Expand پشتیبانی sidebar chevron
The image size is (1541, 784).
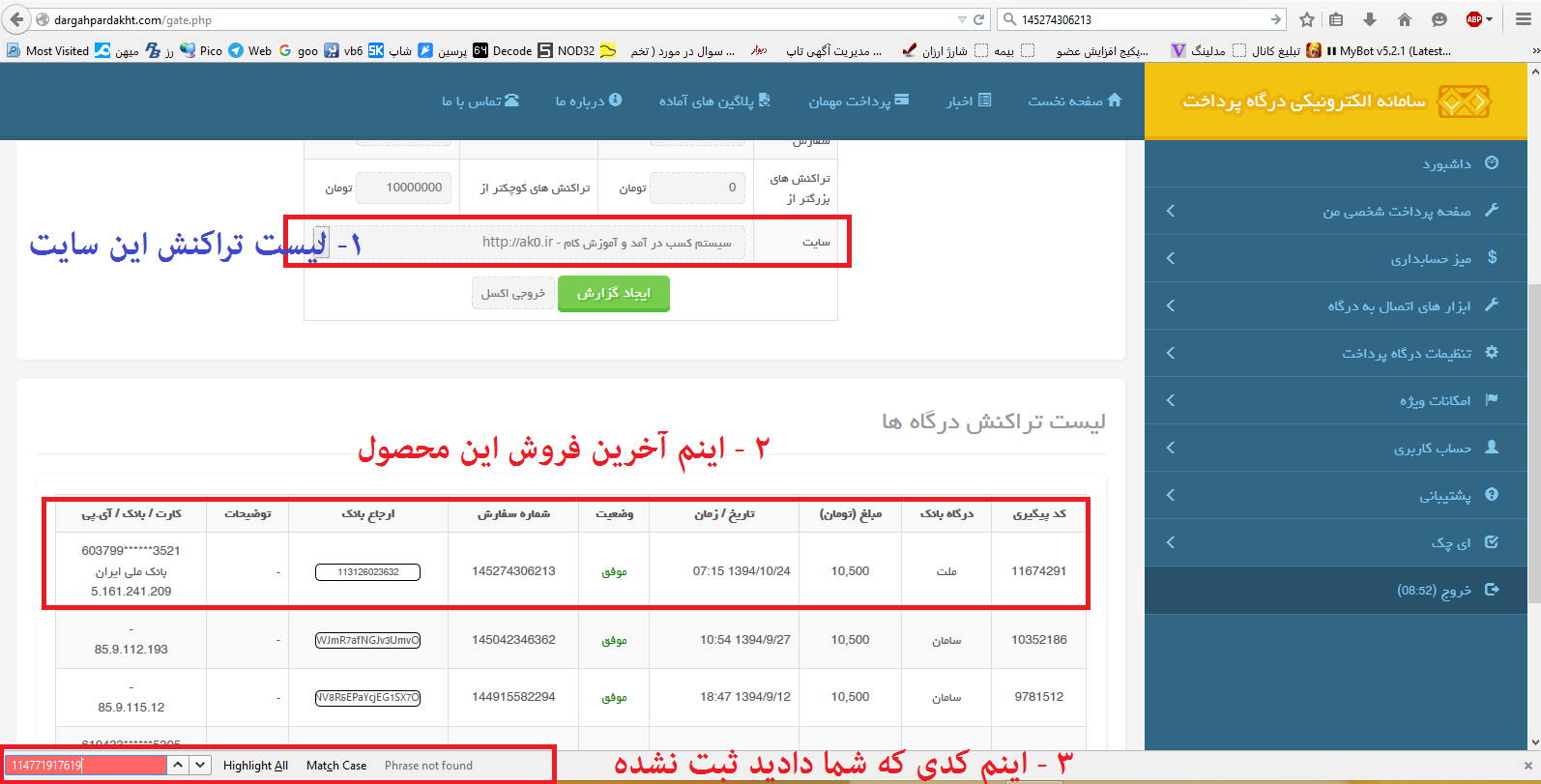pyautogui.click(x=1171, y=494)
